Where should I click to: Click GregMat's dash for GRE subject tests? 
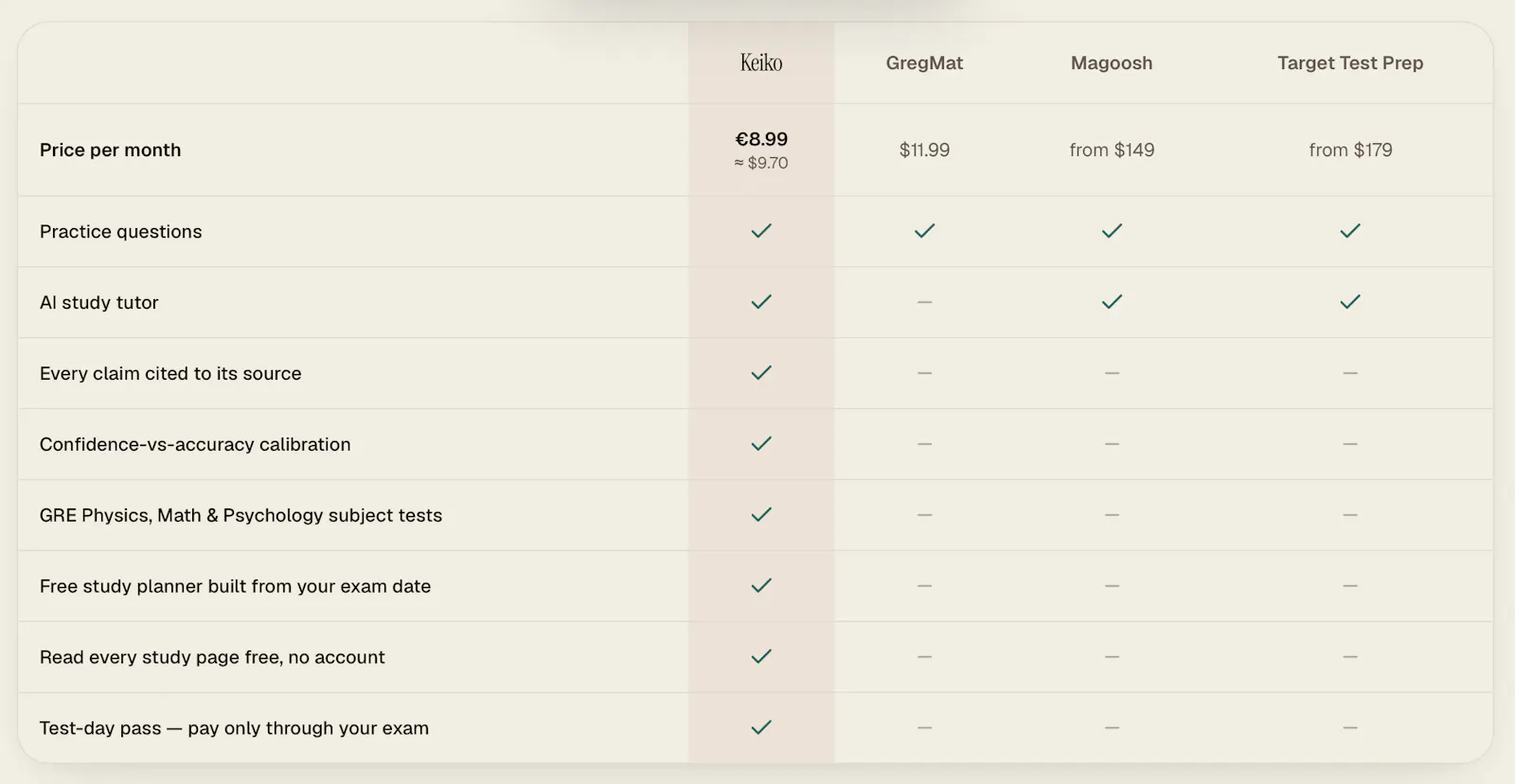point(924,515)
